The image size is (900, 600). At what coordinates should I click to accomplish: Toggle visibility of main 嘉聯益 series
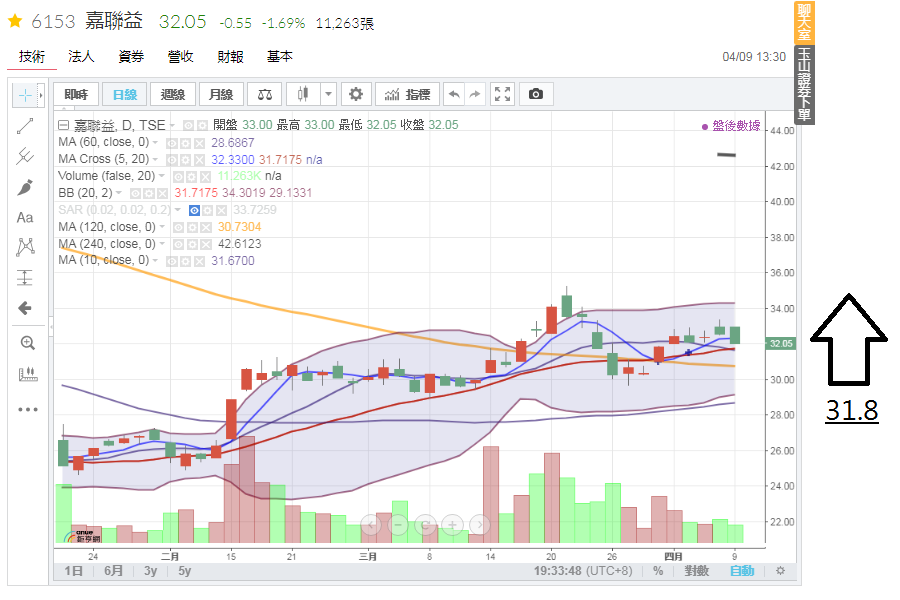188,125
